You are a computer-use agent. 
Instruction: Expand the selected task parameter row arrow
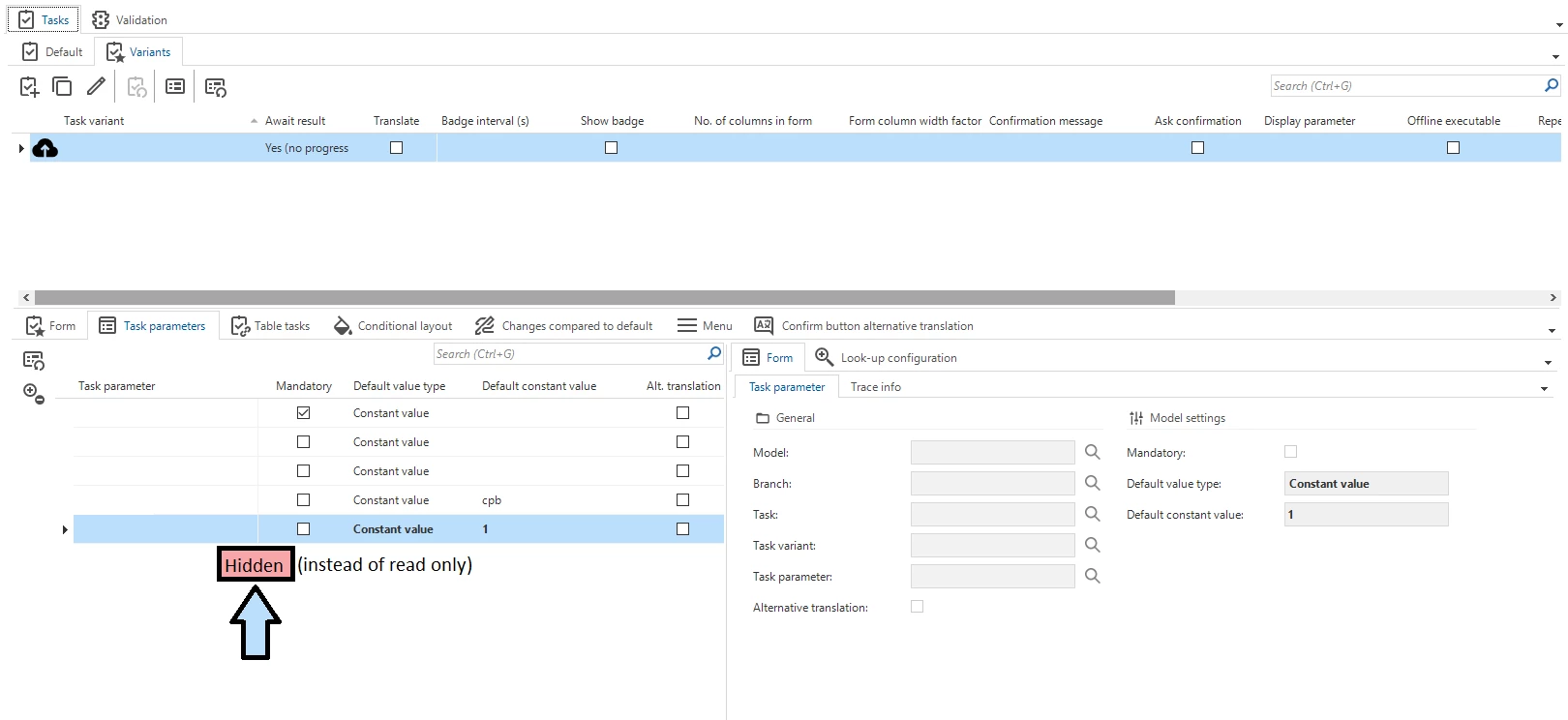[65, 529]
